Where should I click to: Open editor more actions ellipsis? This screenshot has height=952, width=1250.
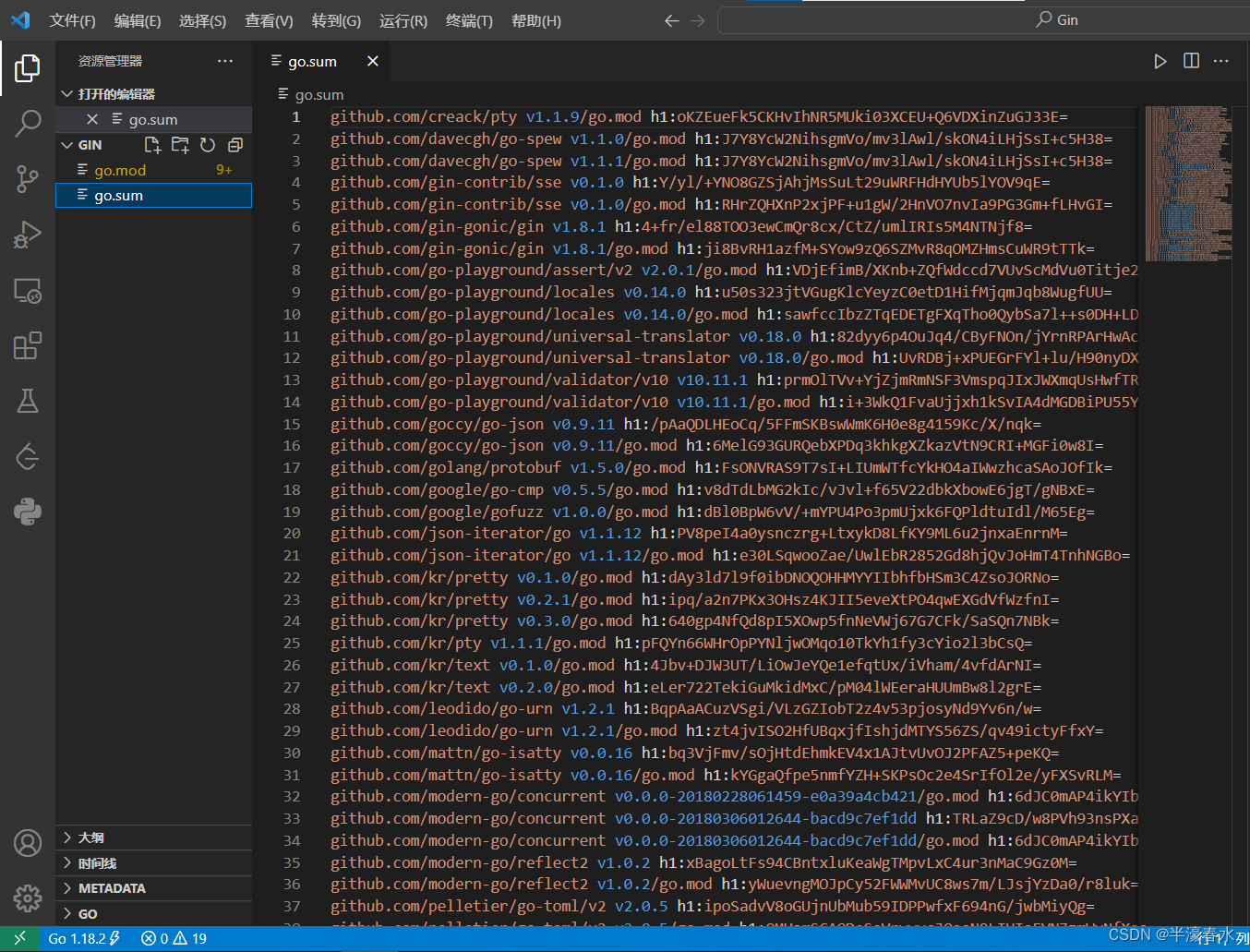1221,61
